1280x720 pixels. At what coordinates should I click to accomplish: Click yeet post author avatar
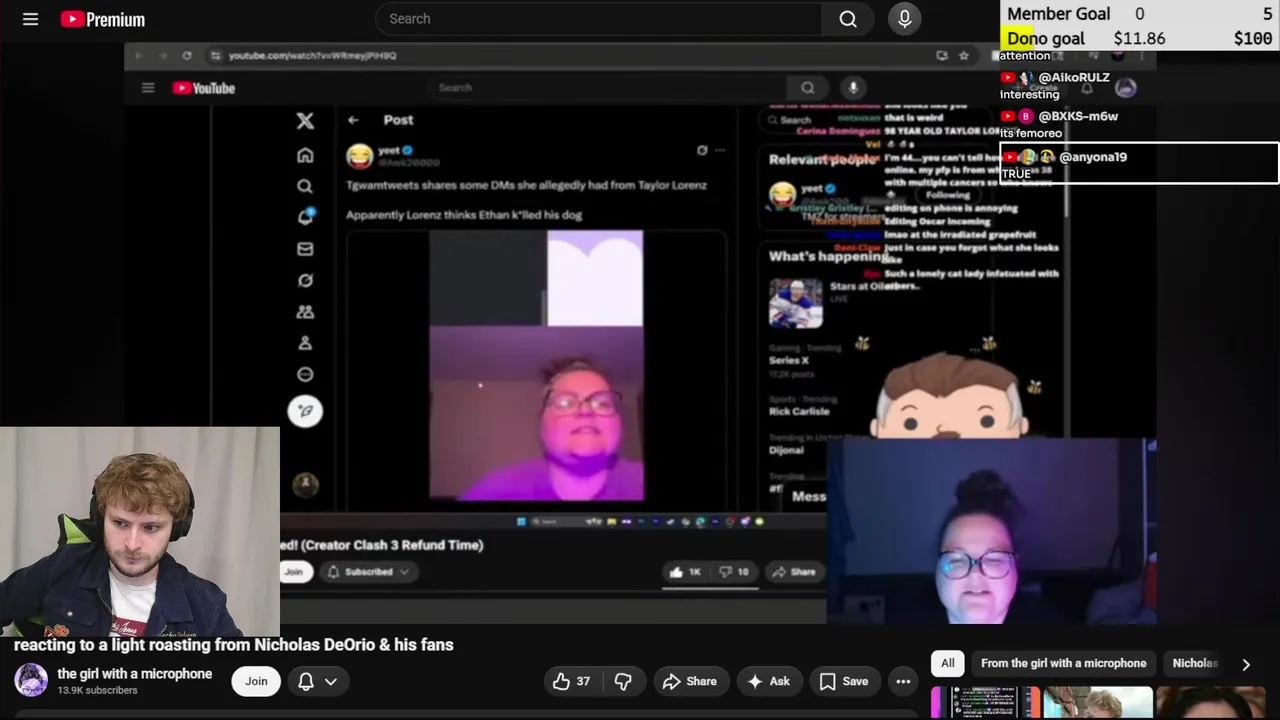click(359, 156)
